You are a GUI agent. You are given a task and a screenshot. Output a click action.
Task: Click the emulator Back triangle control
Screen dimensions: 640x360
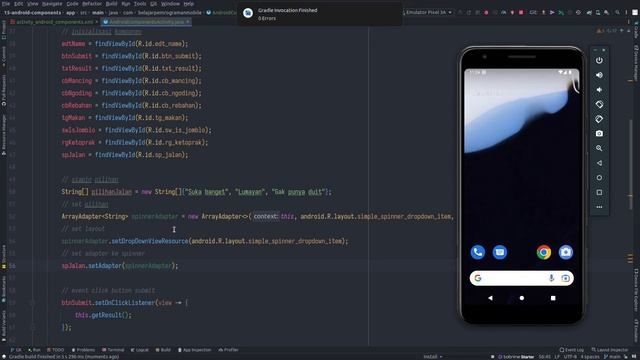[x=599, y=163]
